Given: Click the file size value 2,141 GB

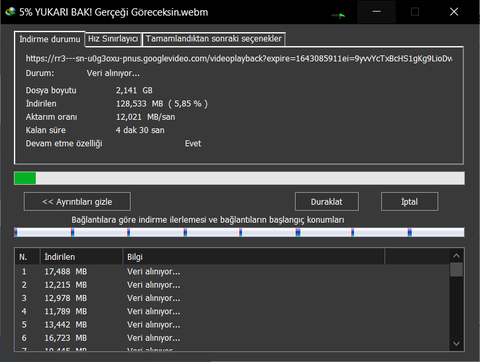Looking at the screenshot, I should click(x=134, y=90).
